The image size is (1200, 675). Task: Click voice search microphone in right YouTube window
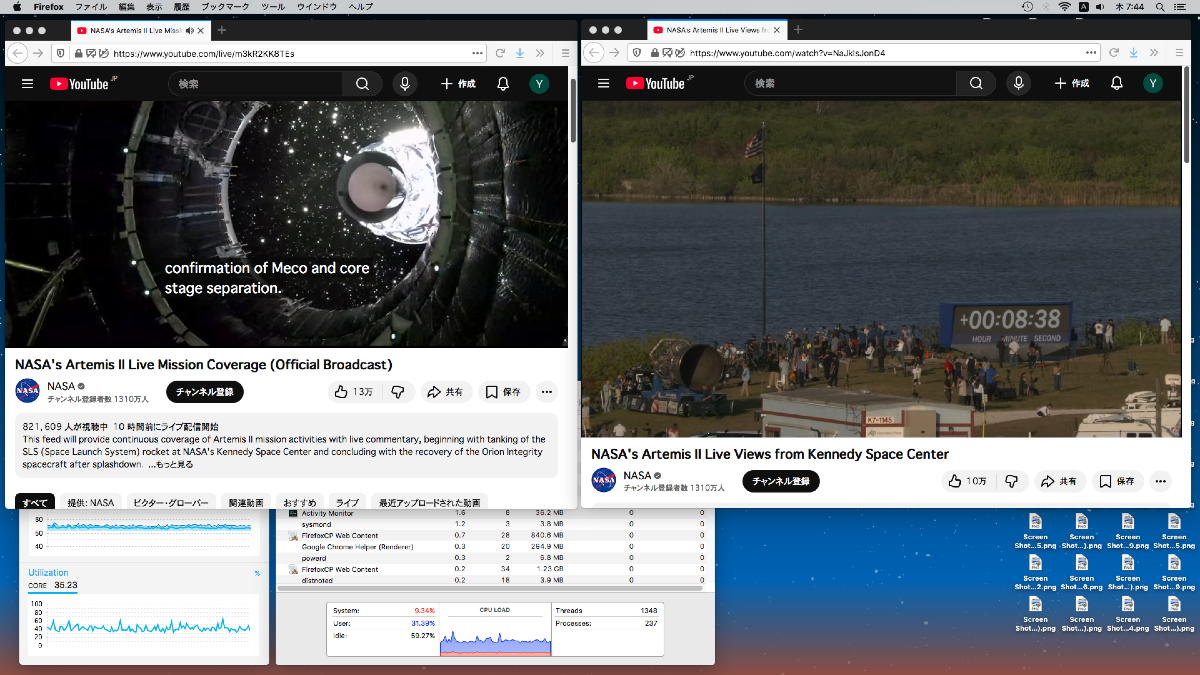tap(1018, 84)
